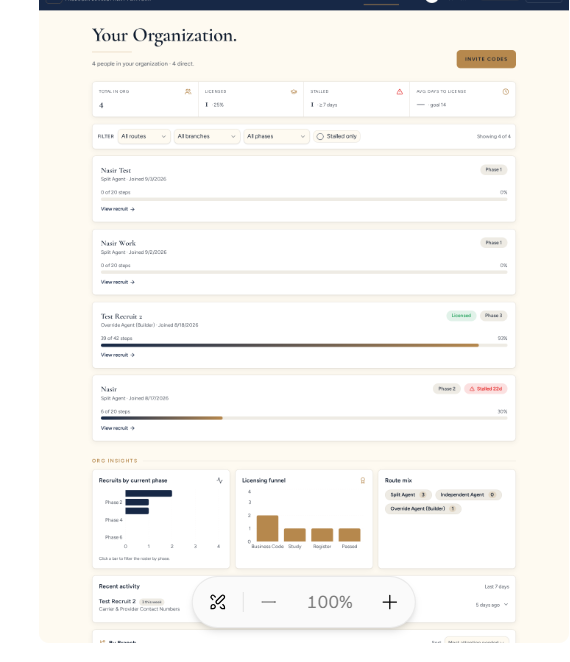Click the Nasir Work name heading
Viewport: 570px width, 662px height.
[118, 244]
